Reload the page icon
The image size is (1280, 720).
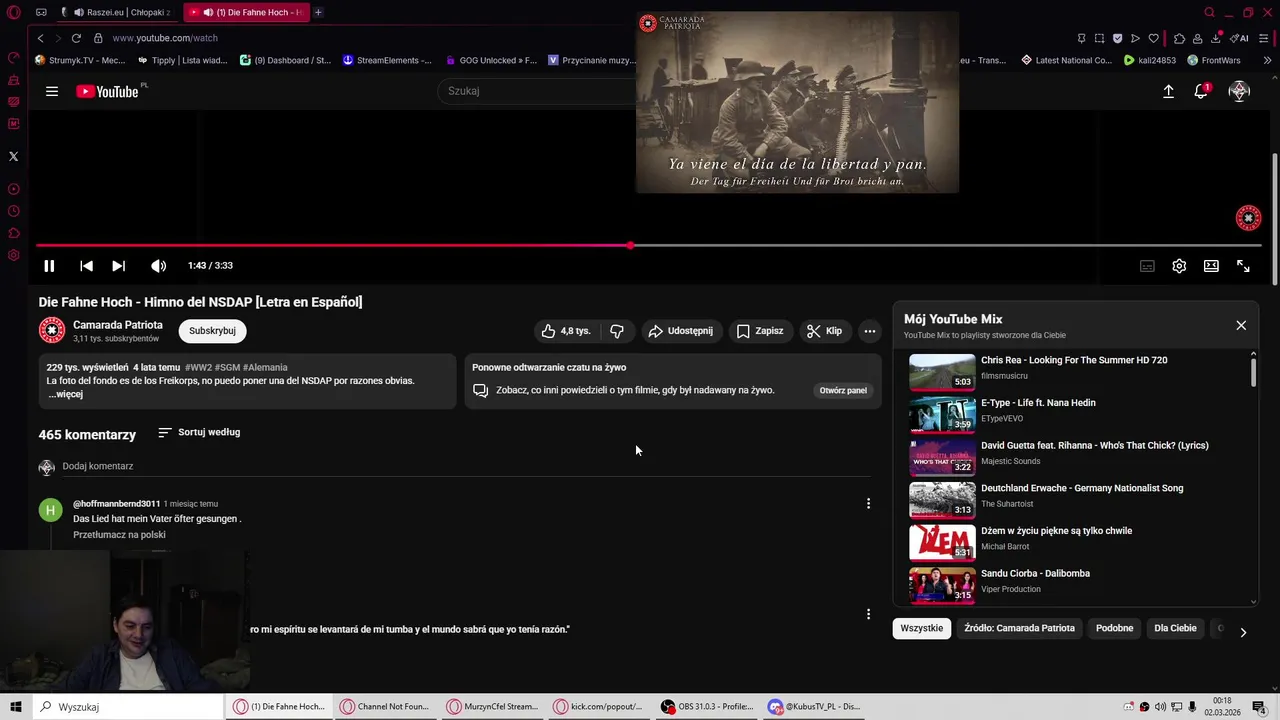[76, 38]
